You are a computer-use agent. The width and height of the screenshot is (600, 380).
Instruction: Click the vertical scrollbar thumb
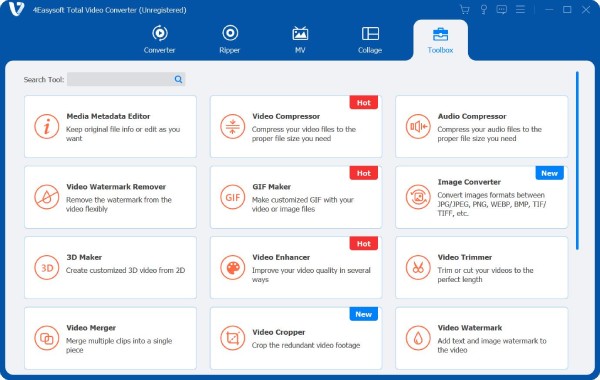point(577,161)
